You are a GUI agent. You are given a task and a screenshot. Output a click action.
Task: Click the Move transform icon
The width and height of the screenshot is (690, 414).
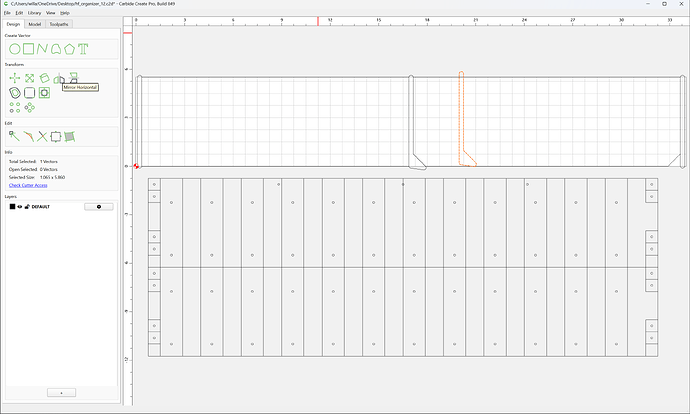point(15,78)
